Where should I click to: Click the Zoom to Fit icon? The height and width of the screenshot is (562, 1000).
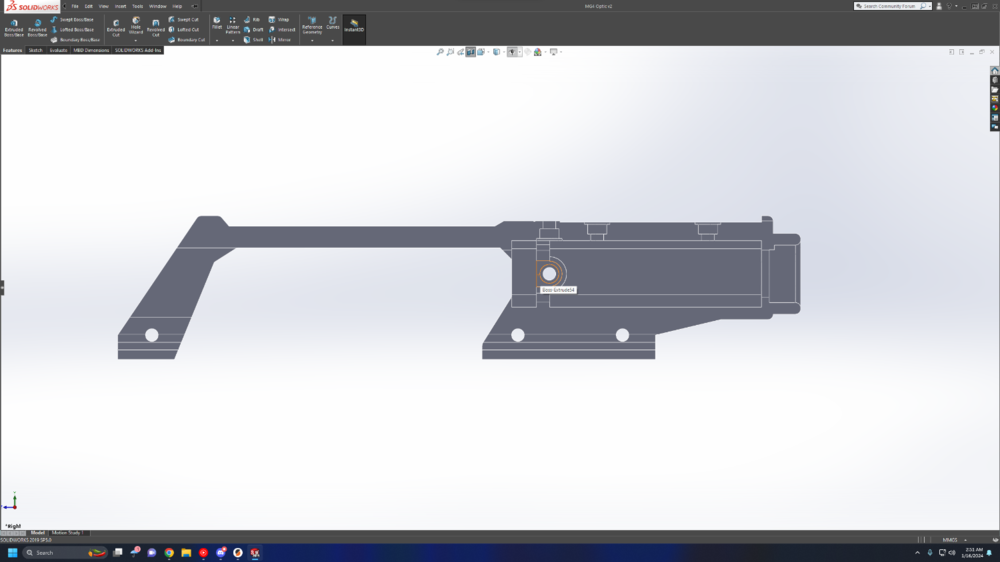[440, 52]
